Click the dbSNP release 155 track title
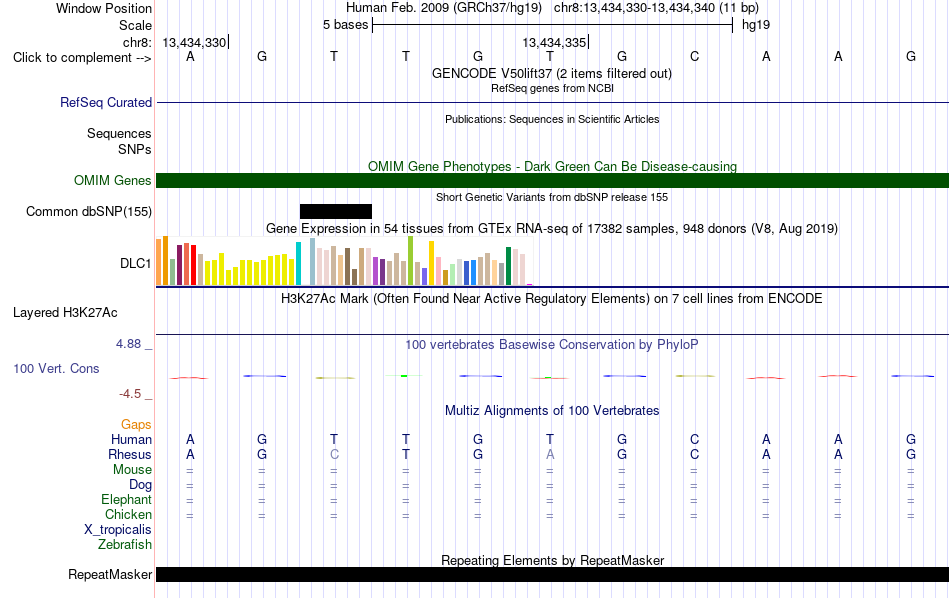950x598 pixels. point(552,197)
